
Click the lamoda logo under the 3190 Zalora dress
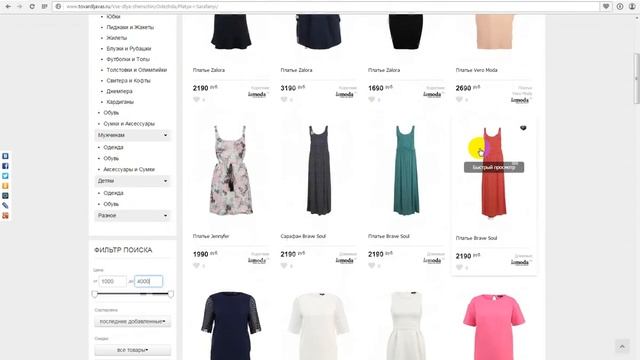point(345,94)
